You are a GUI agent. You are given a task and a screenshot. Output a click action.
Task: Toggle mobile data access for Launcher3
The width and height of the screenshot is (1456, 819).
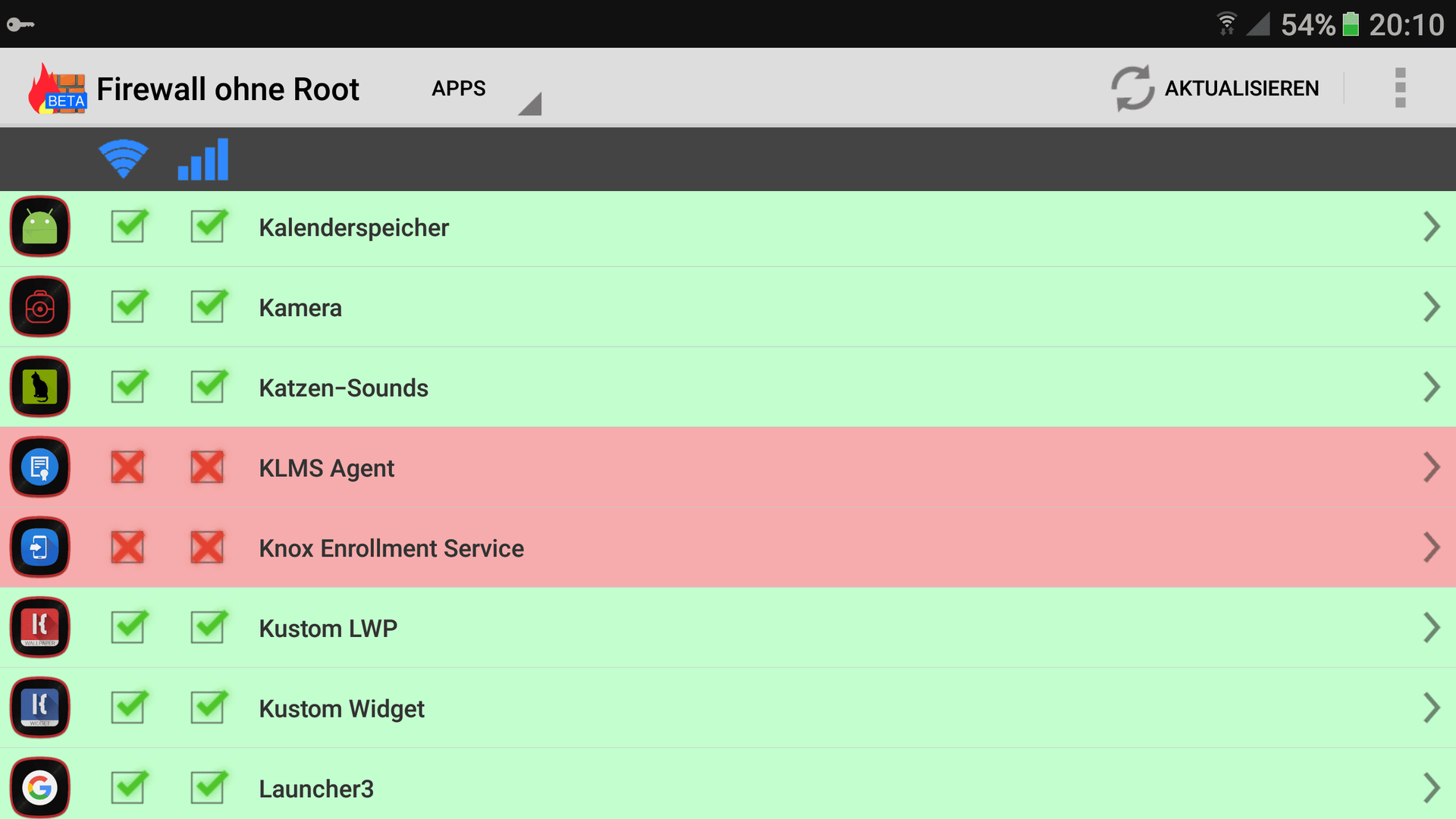209,786
